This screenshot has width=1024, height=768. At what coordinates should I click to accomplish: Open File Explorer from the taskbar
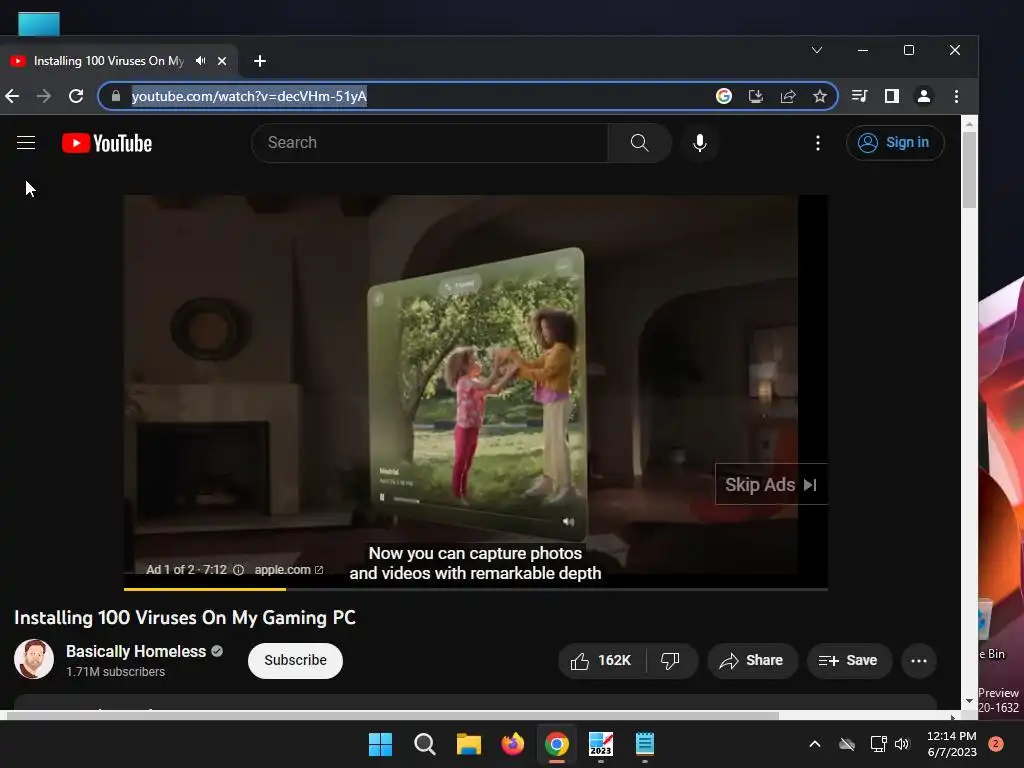point(468,744)
